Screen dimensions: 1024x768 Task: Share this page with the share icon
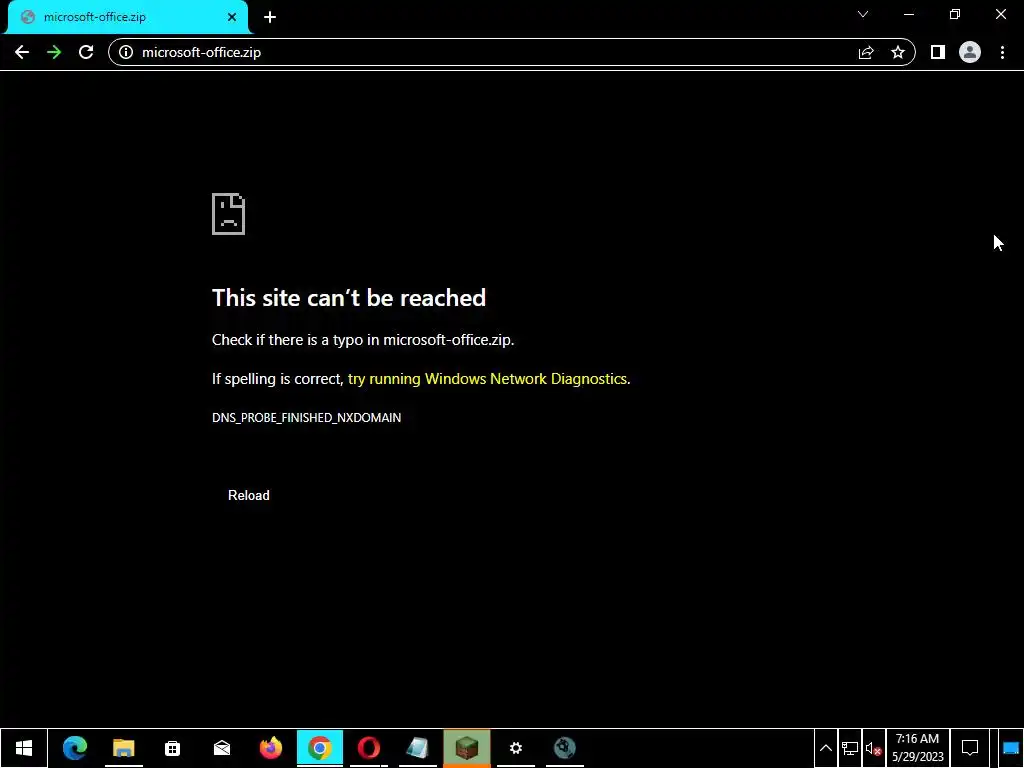point(866,52)
